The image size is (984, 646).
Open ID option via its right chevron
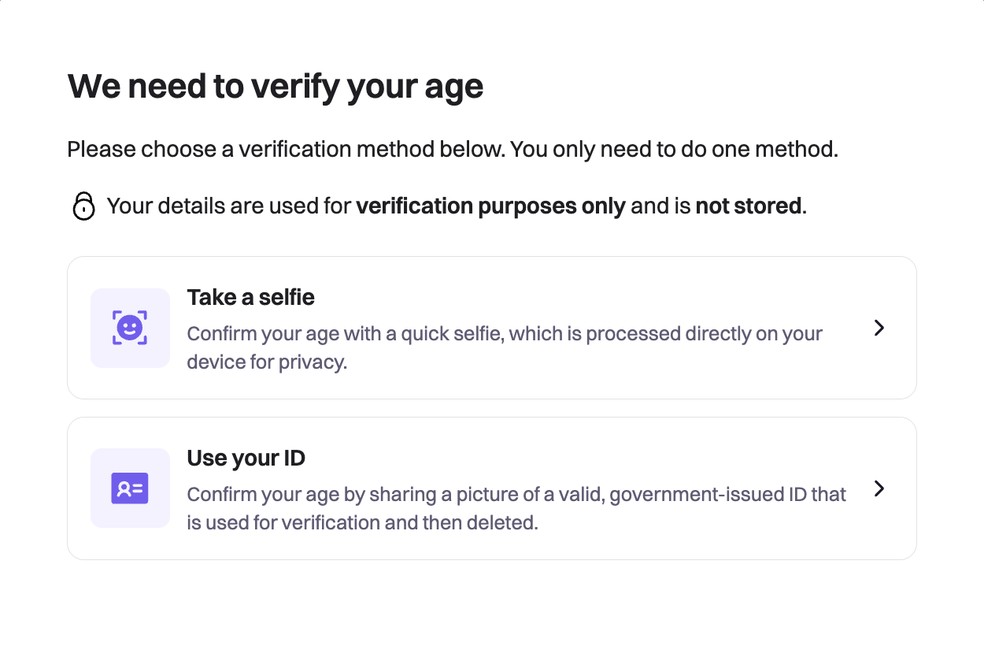pos(879,488)
